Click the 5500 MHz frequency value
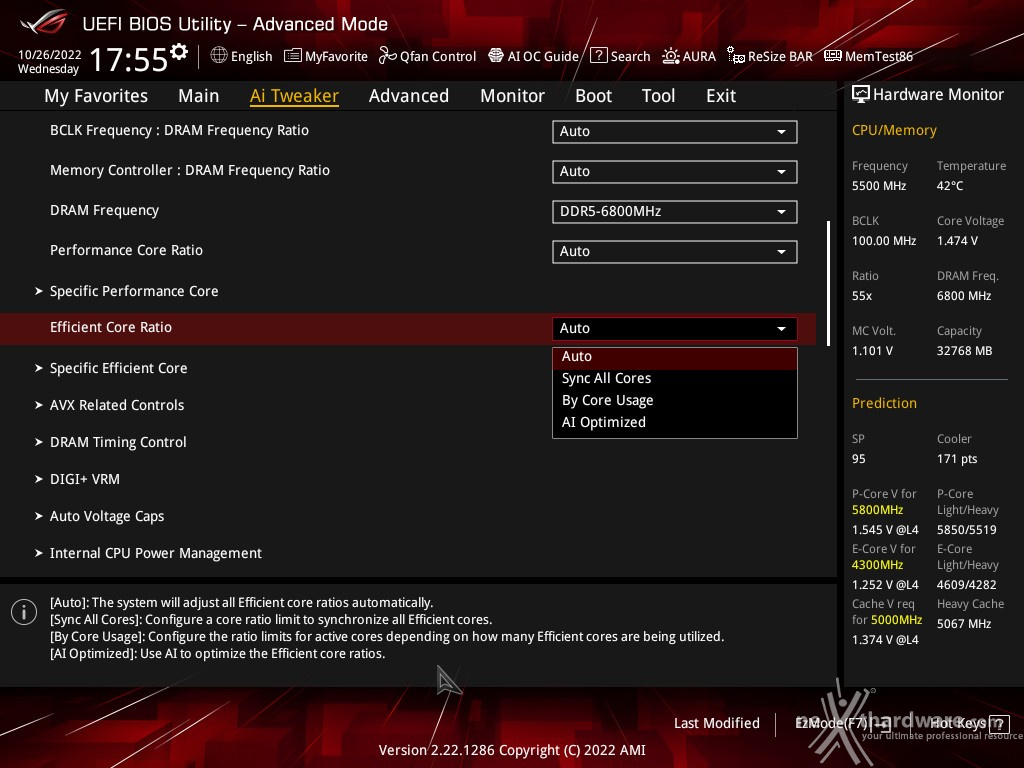1024x768 pixels. click(879, 186)
